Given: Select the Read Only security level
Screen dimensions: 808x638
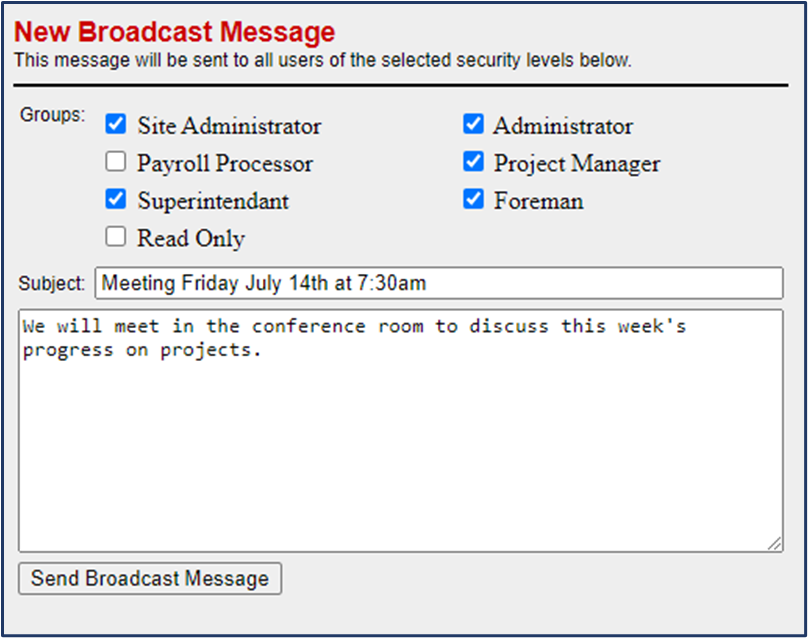Looking at the screenshot, I should pos(115,237).
